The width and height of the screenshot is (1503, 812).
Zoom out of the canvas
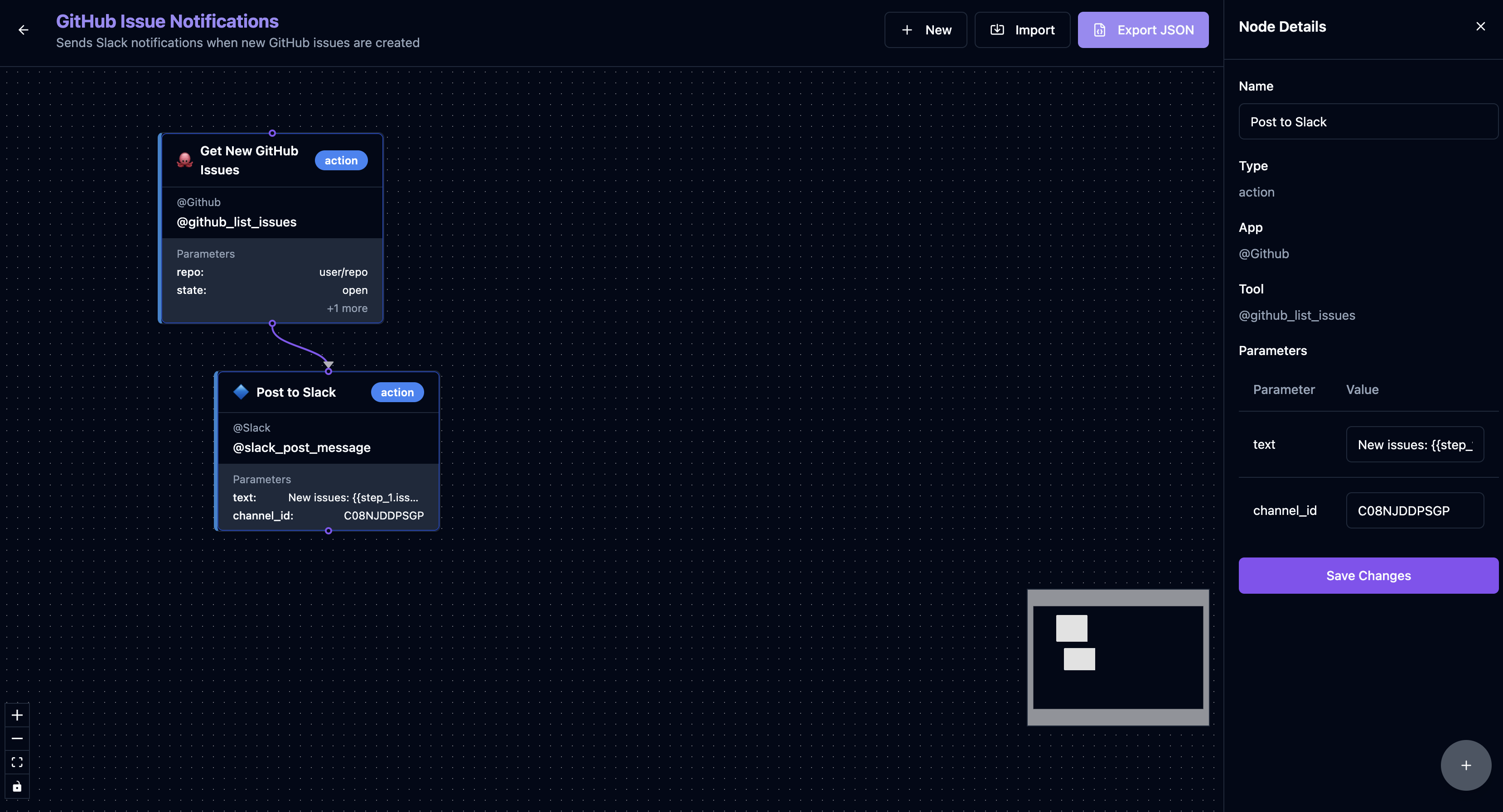tap(17, 739)
